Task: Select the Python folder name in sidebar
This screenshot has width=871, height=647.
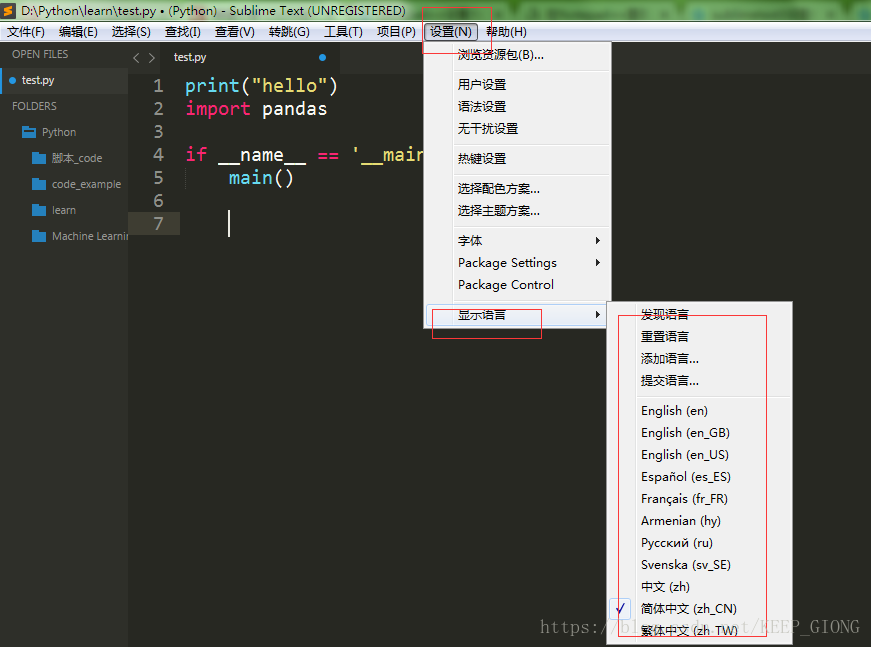Action: coord(59,132)
